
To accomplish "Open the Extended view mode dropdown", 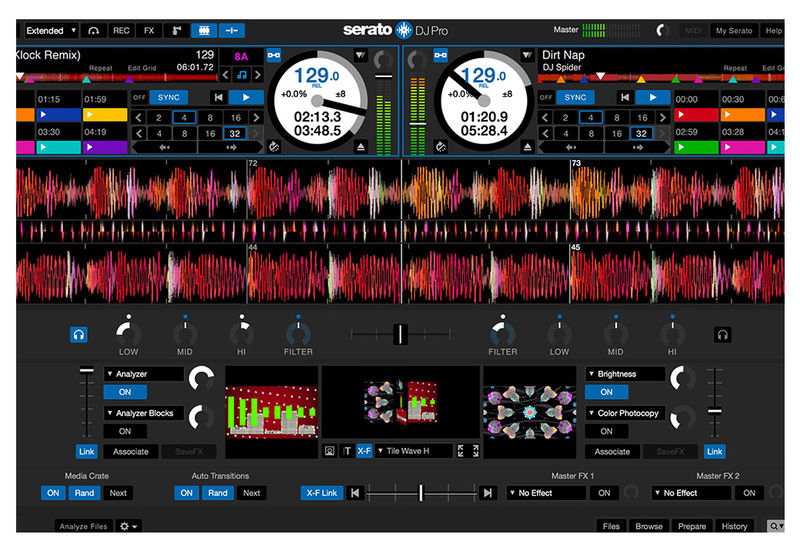I will (51, 31).
